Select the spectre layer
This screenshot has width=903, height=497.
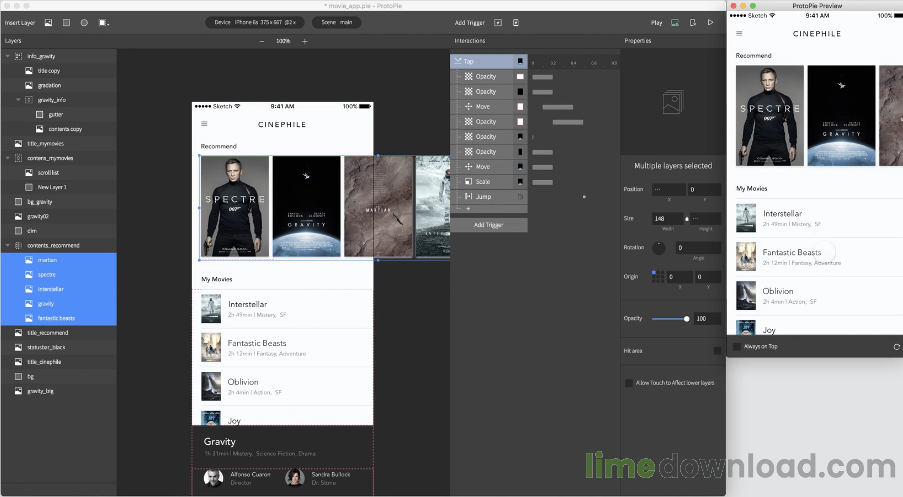[58, 275]
